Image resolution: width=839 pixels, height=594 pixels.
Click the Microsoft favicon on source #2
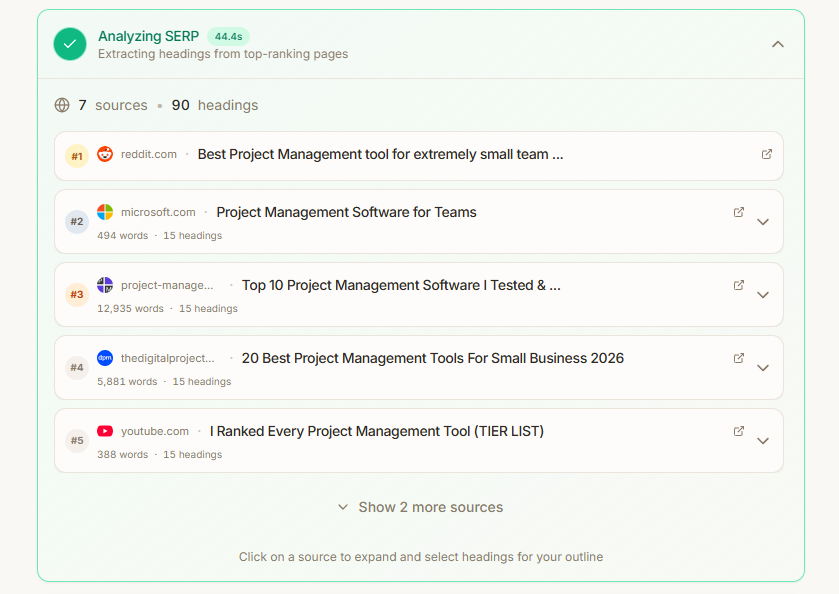point(105,212)
